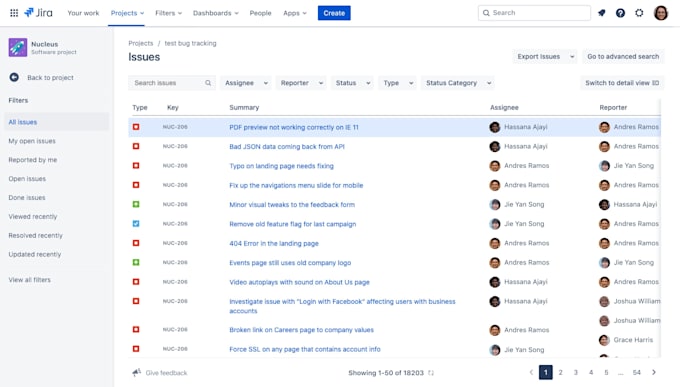
Task: Click Go to advanced search
Action: [x=623, y=56]
